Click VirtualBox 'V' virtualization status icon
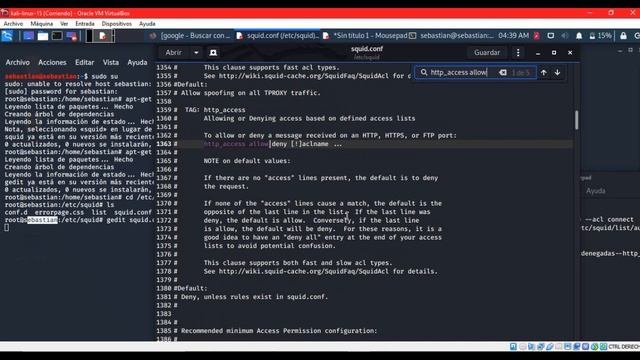 [x=586, y=347]
